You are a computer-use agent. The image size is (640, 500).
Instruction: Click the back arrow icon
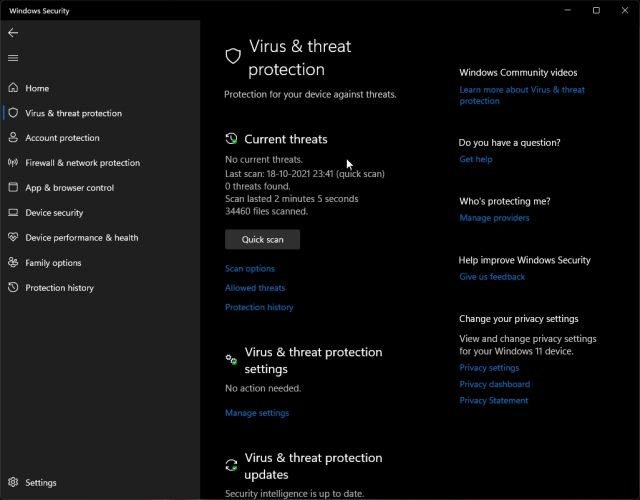click(13, 33)
